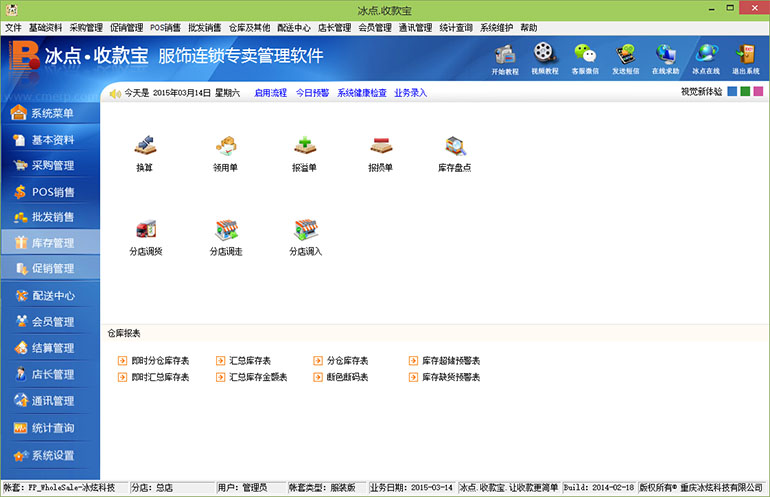Select 系统设置 in the sidebar

click(x=50, y=456)
